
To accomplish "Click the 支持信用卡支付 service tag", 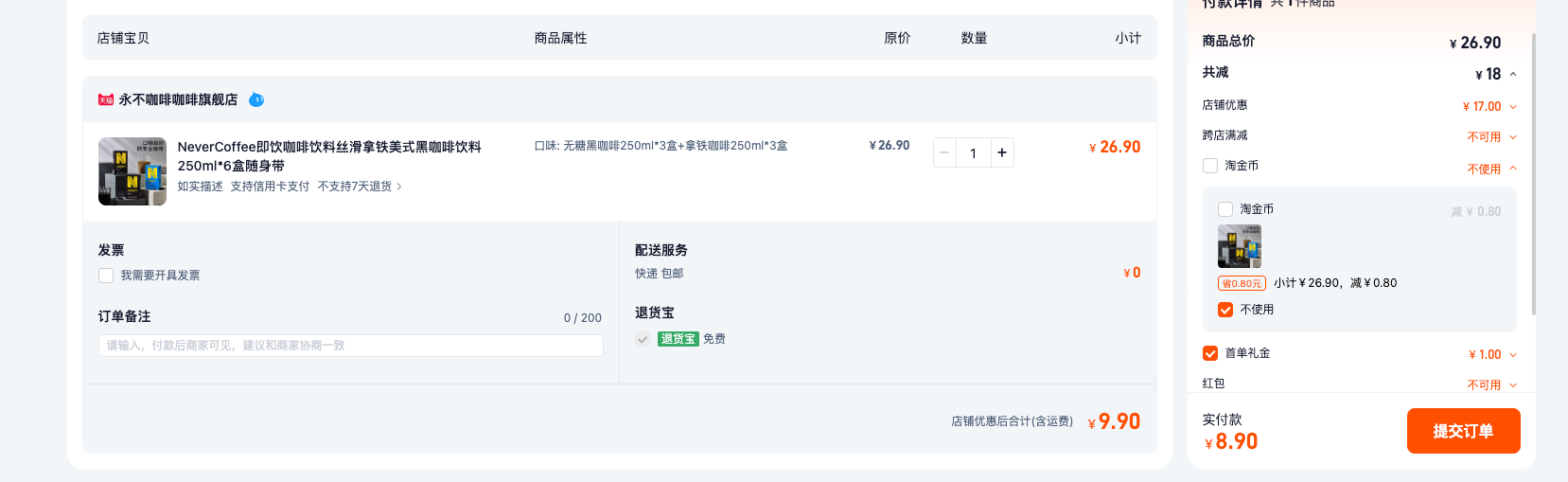I will click(270, 187).
